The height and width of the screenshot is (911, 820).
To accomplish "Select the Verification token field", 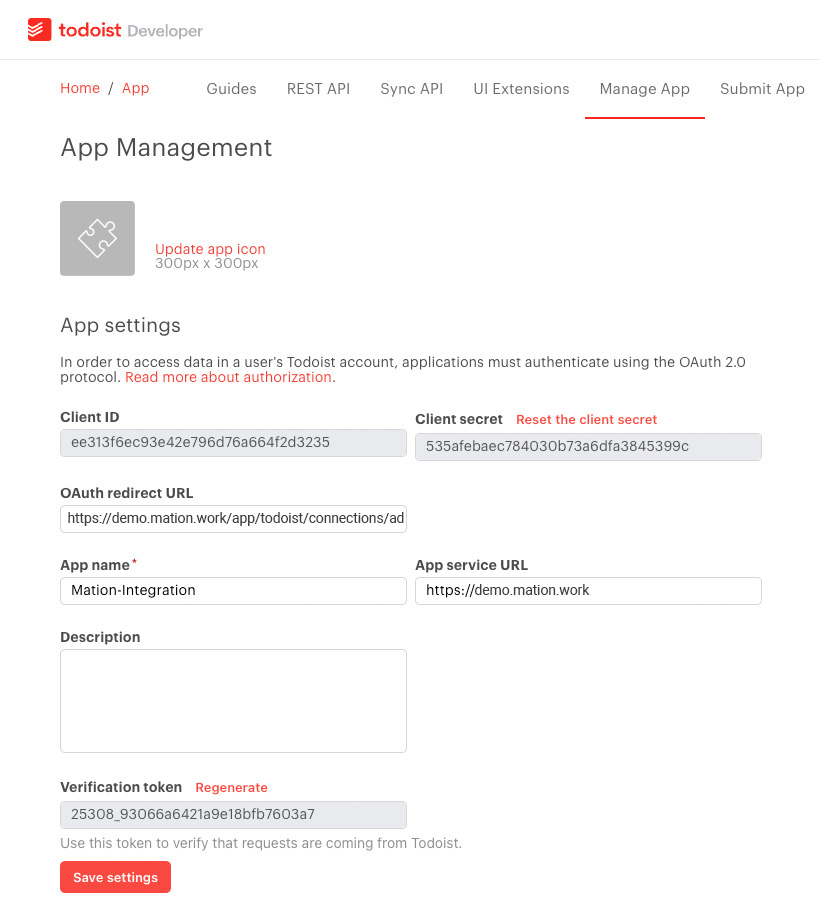I will click(234, 815).
